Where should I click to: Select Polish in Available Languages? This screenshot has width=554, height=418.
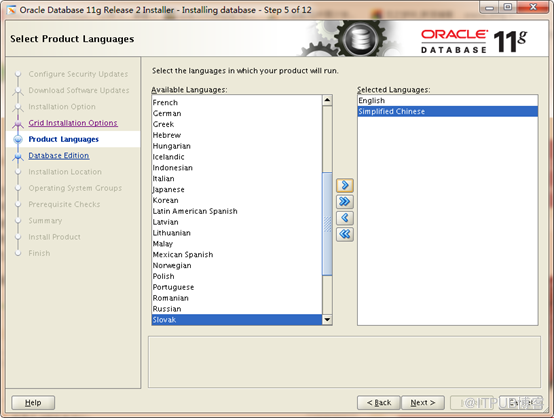(237, 276)
